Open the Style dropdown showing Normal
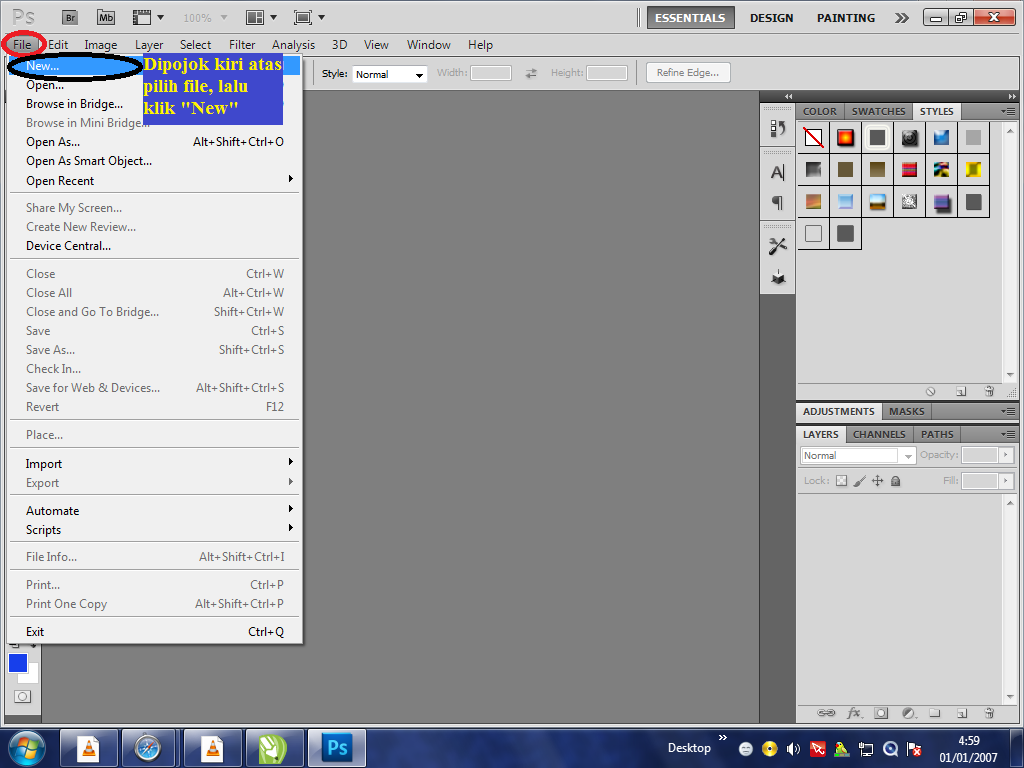Screen dimensions: 1024x768 pyautogui.click(x=389, y=74)
